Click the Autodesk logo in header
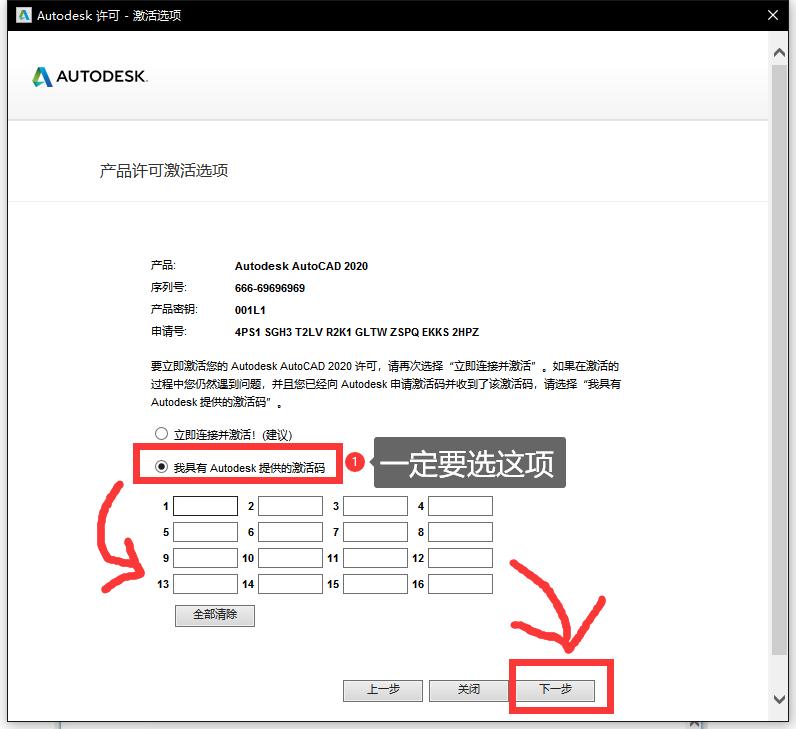The width and height of the screenshot is (796, 729). (90, 77)
